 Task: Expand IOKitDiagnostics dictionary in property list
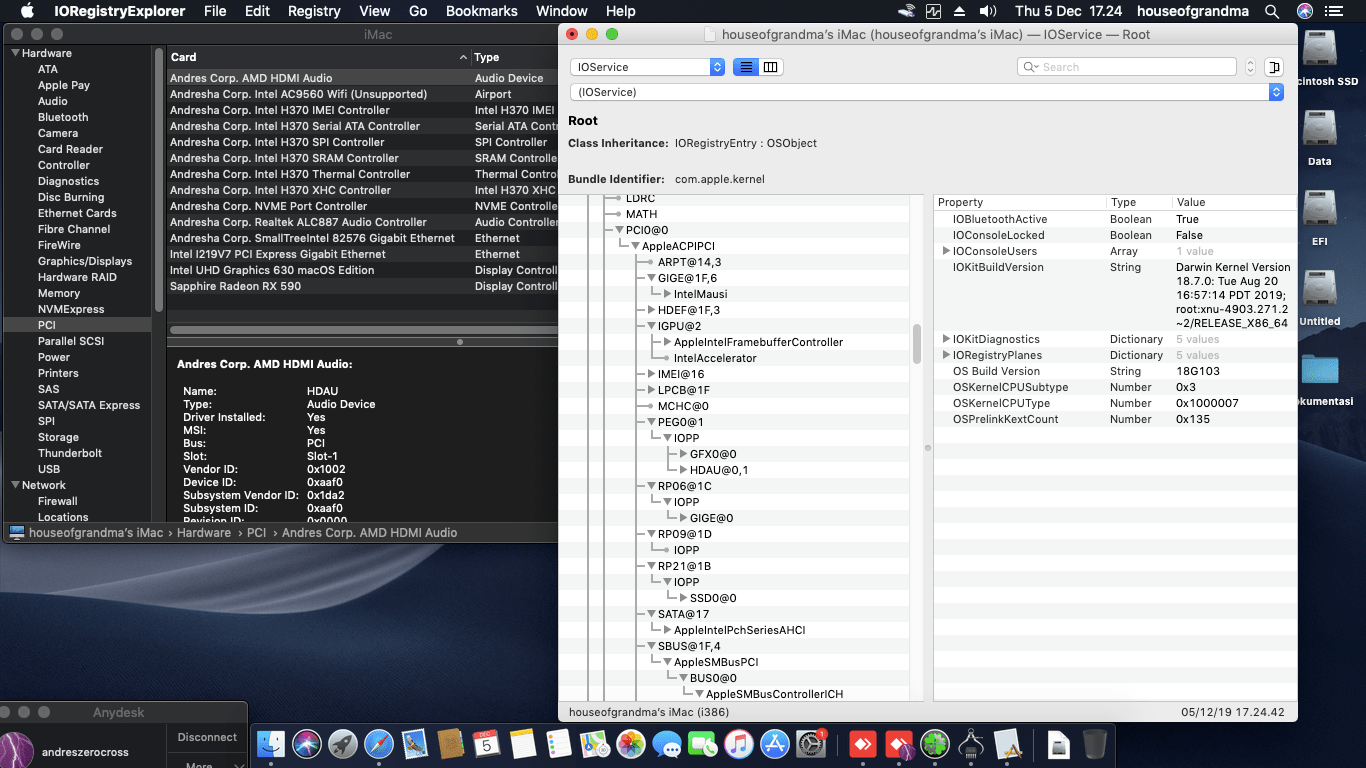pyautogui.click(x=946, y=339)
